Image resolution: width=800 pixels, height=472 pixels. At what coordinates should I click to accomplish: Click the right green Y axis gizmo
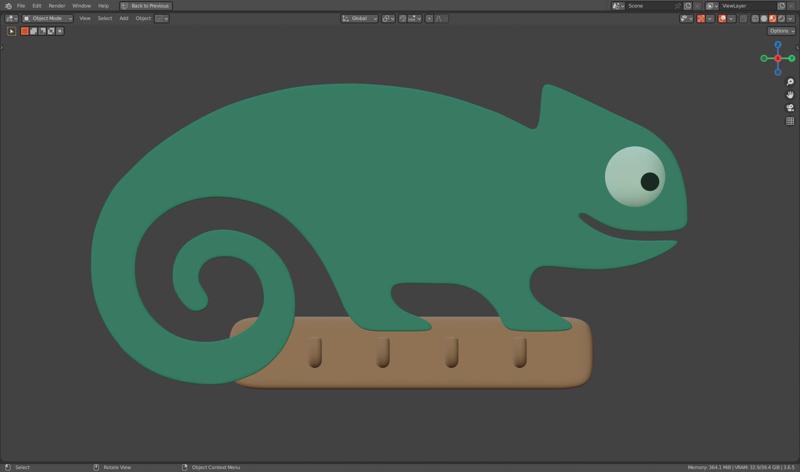(x=792, y=58)
